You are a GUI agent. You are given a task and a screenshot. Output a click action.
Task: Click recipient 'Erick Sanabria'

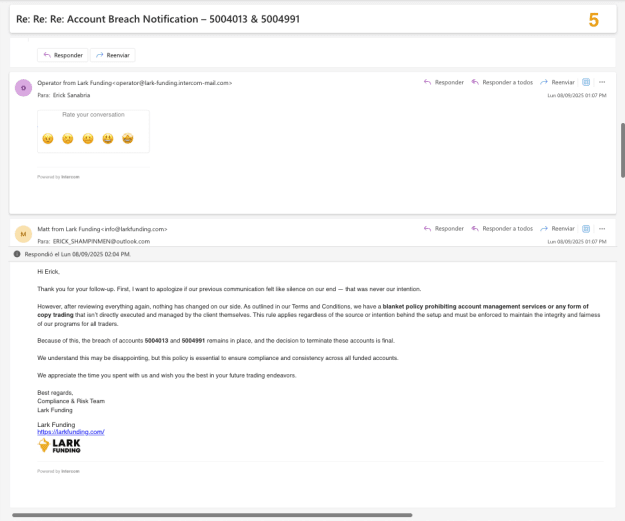(71, 95)
